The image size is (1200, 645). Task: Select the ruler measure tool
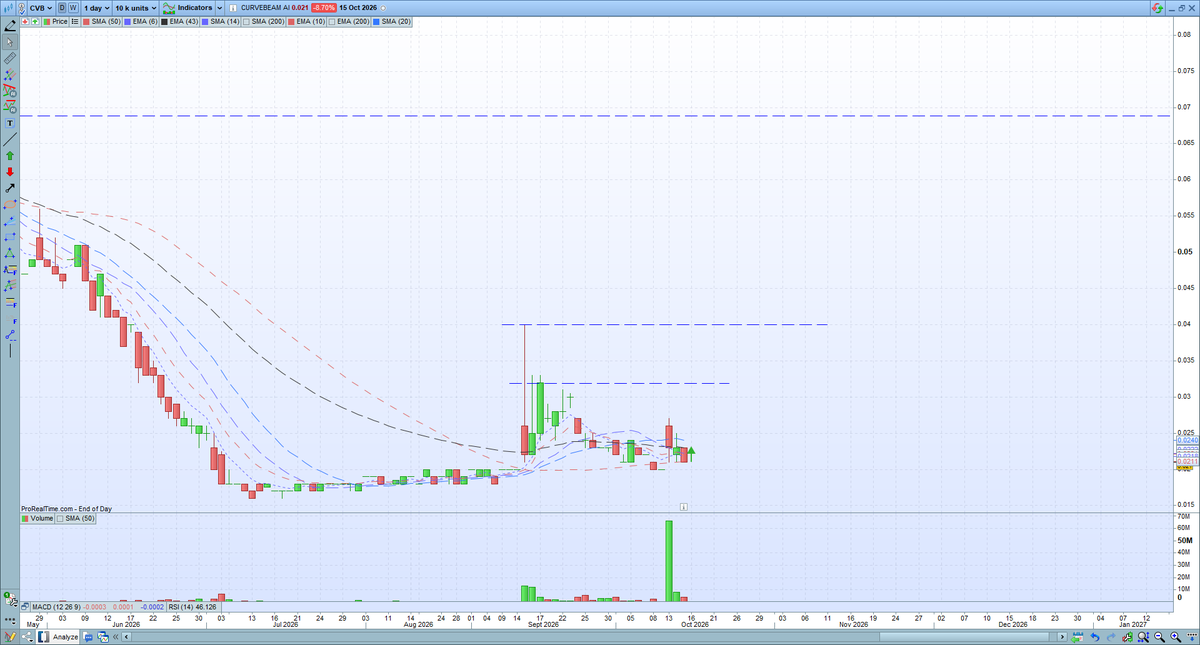[11, 59]
